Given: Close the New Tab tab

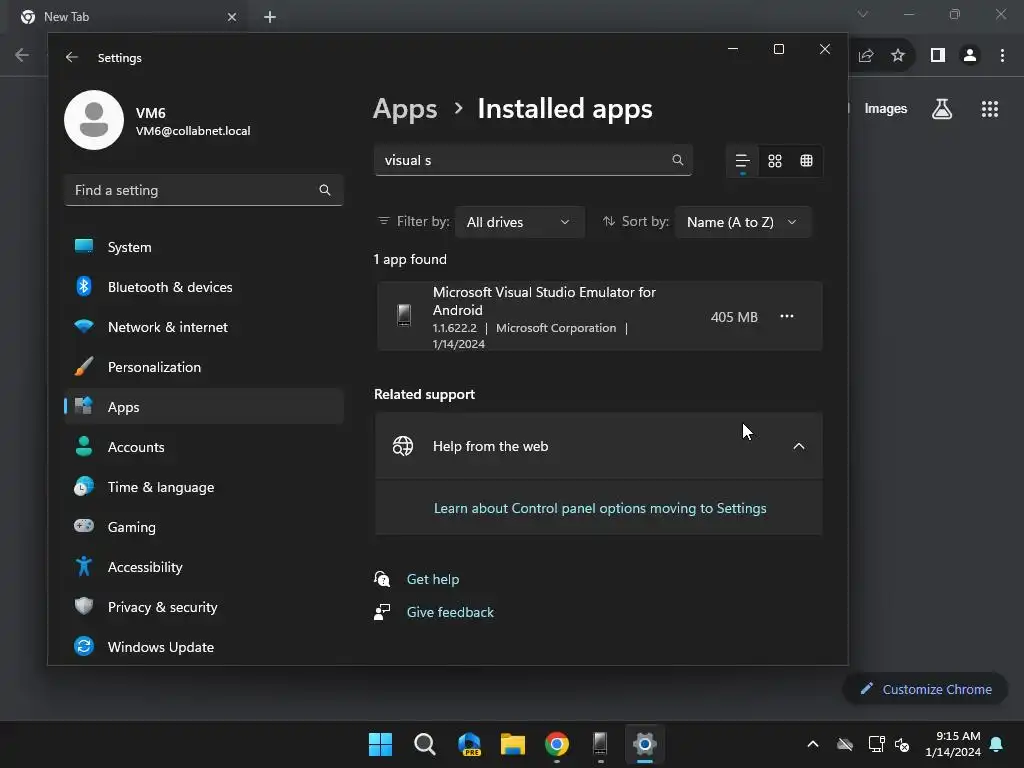Looking at the screenshot, I should [x=232, y=17].
